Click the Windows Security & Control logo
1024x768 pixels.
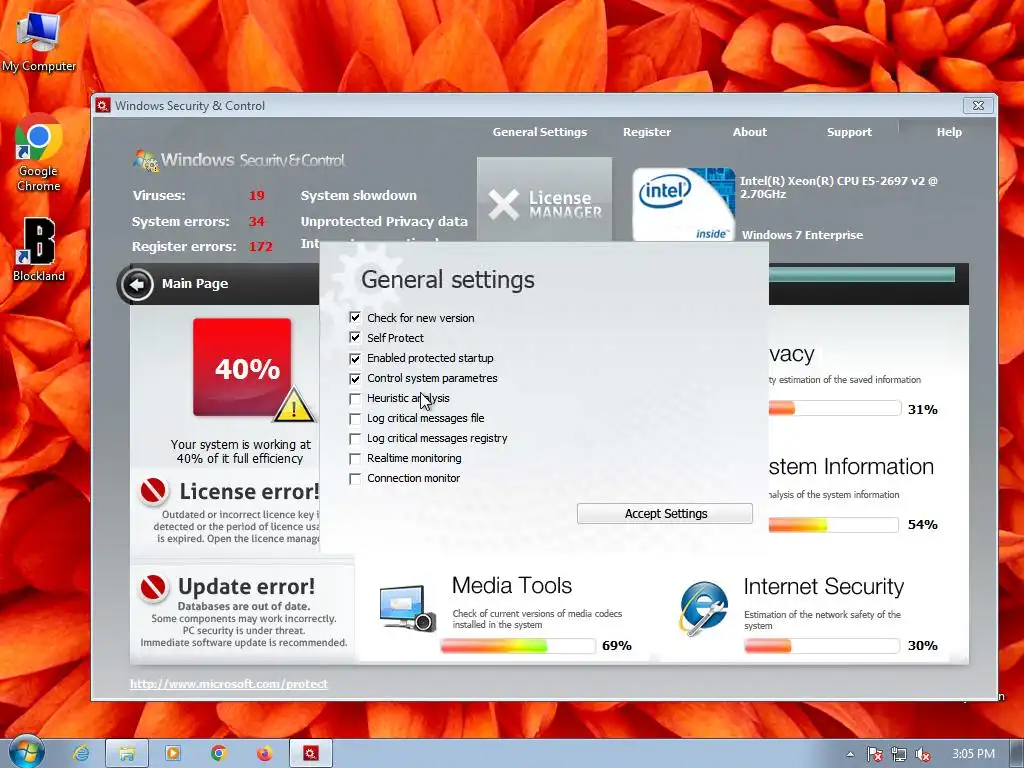click(x=239, y=160)
